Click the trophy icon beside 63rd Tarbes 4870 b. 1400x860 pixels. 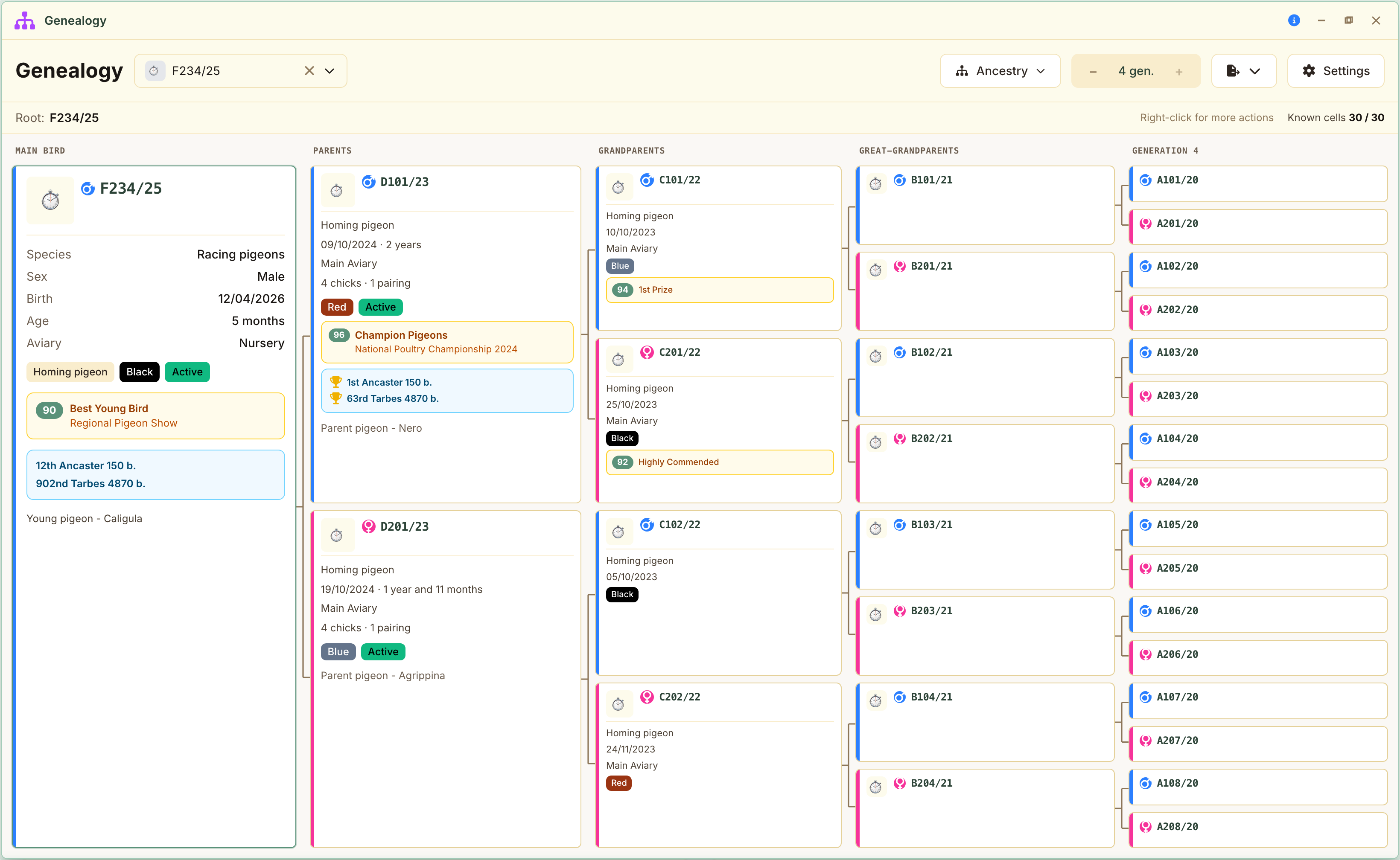pyautogui.click(x=336, y=398)
